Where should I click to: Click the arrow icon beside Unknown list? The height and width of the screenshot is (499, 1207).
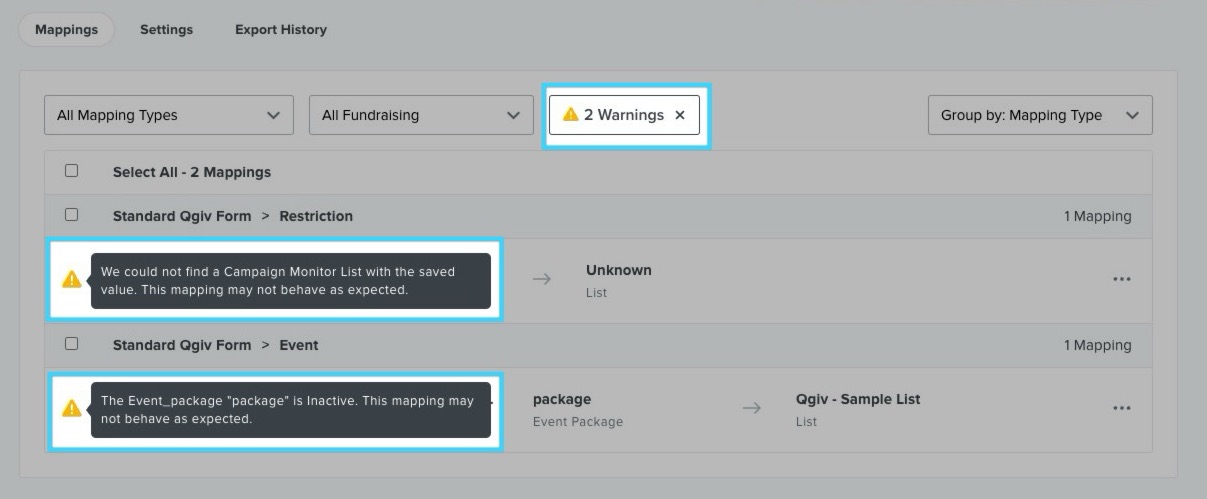point(541,280)
